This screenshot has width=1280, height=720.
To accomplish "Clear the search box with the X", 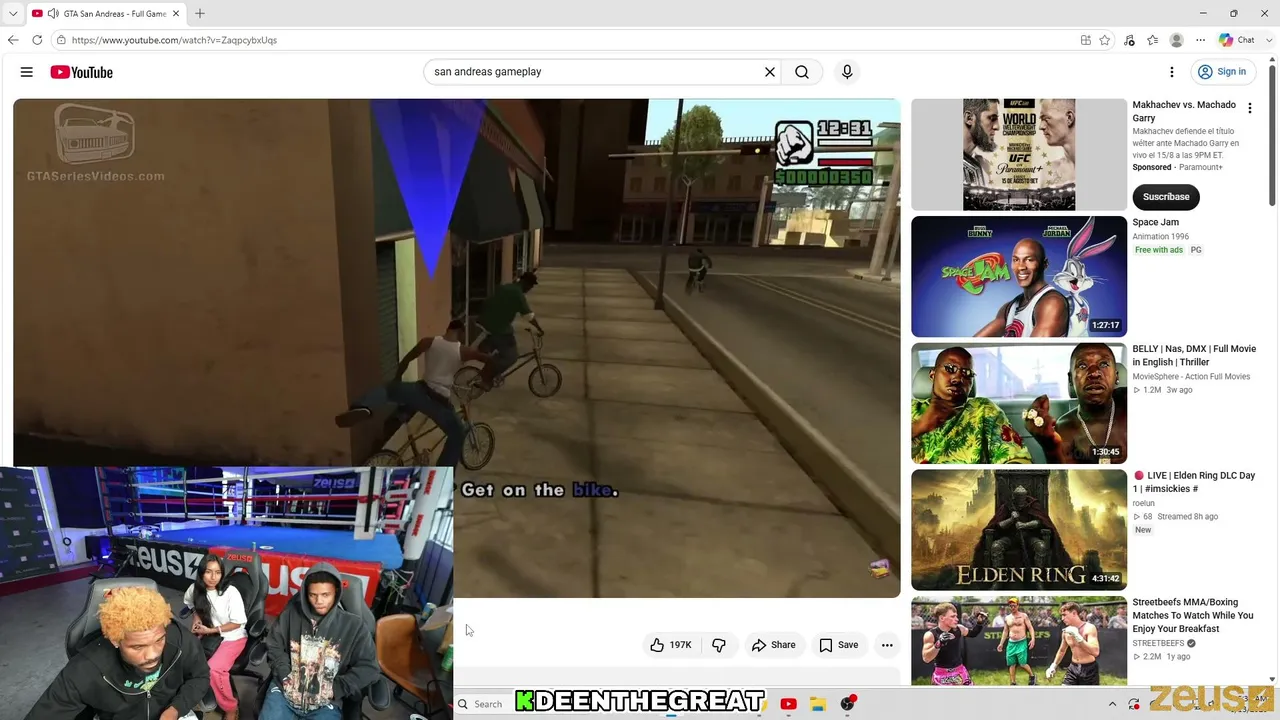I will pyautogui.click(x=770, y=72).
